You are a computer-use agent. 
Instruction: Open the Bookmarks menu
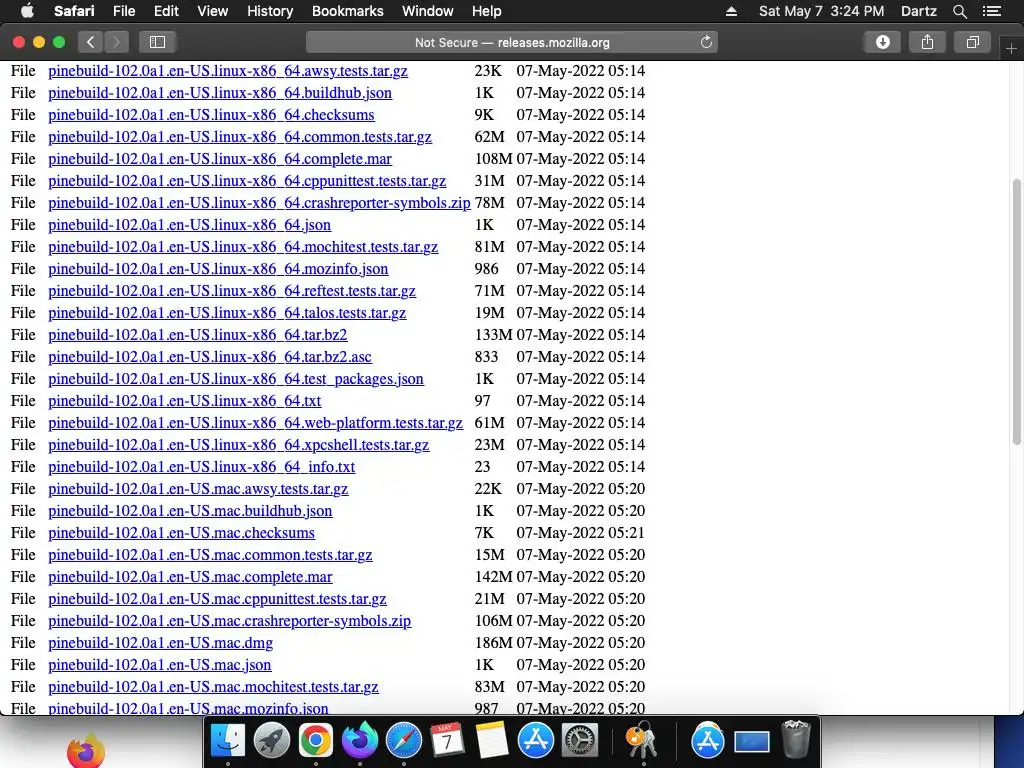pyautogui.click(x=347, y=11)
